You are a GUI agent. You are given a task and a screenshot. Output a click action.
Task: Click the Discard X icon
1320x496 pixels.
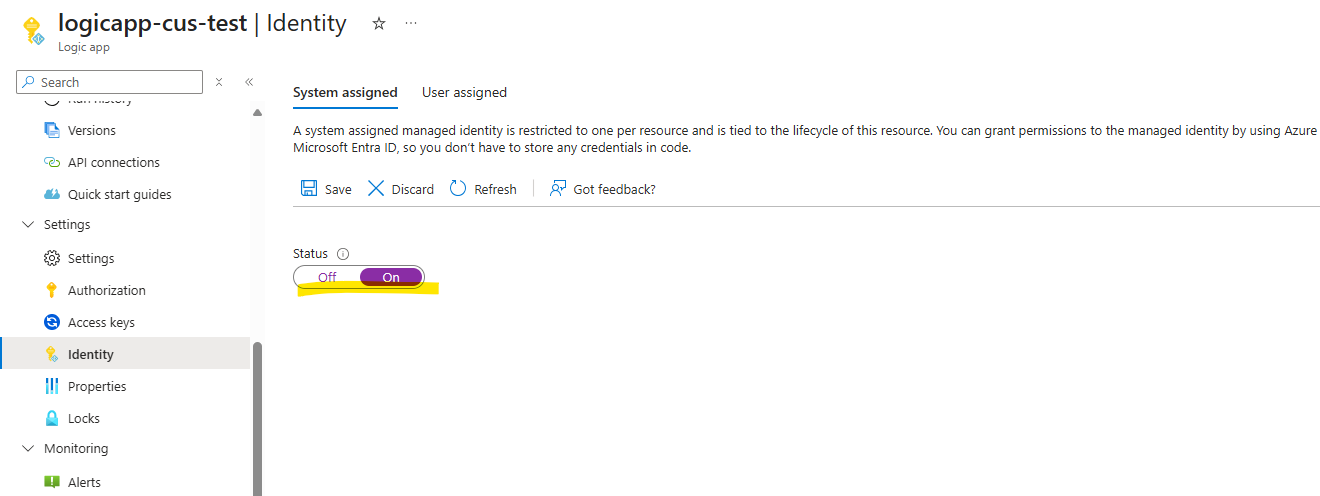coord(376,189)
